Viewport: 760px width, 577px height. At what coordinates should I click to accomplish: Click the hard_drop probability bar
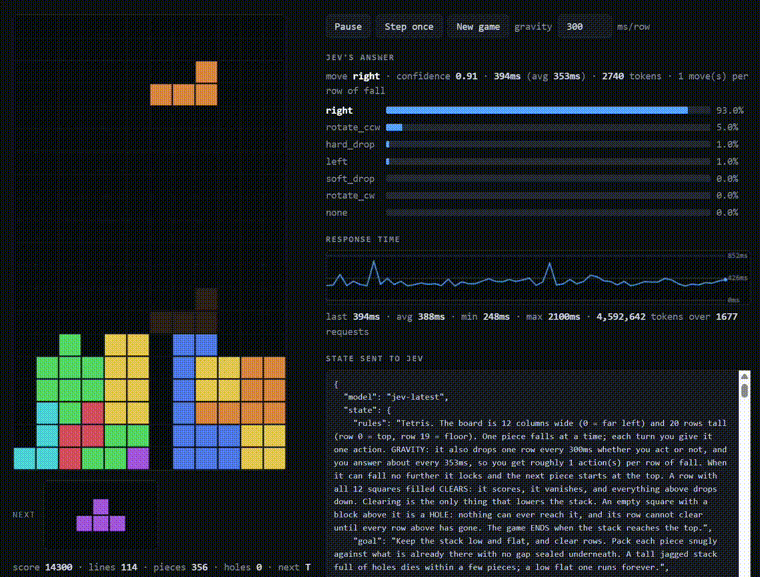548,144
